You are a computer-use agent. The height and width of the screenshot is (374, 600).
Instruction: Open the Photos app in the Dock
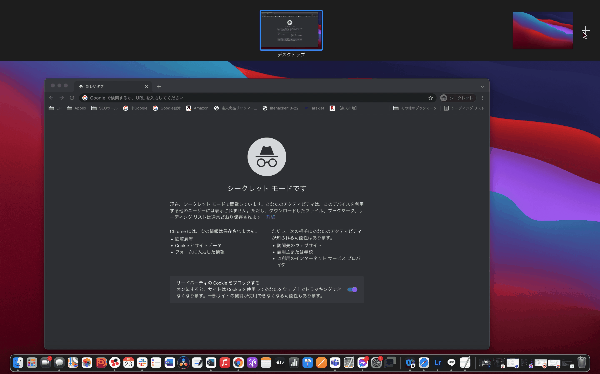87,362
